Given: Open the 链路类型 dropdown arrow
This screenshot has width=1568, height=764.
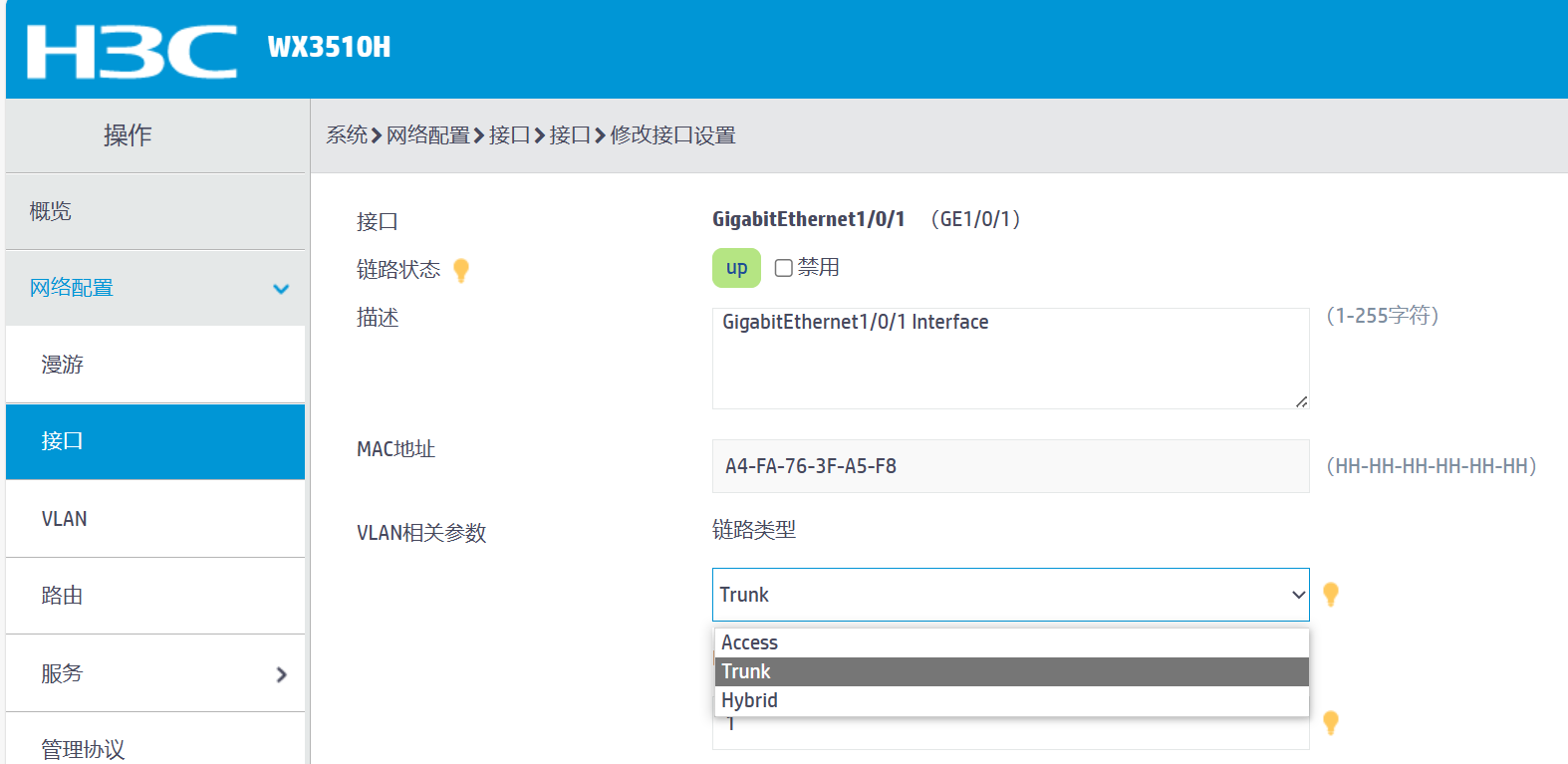Looking at the screenshot, I should tap(1297, 595).
